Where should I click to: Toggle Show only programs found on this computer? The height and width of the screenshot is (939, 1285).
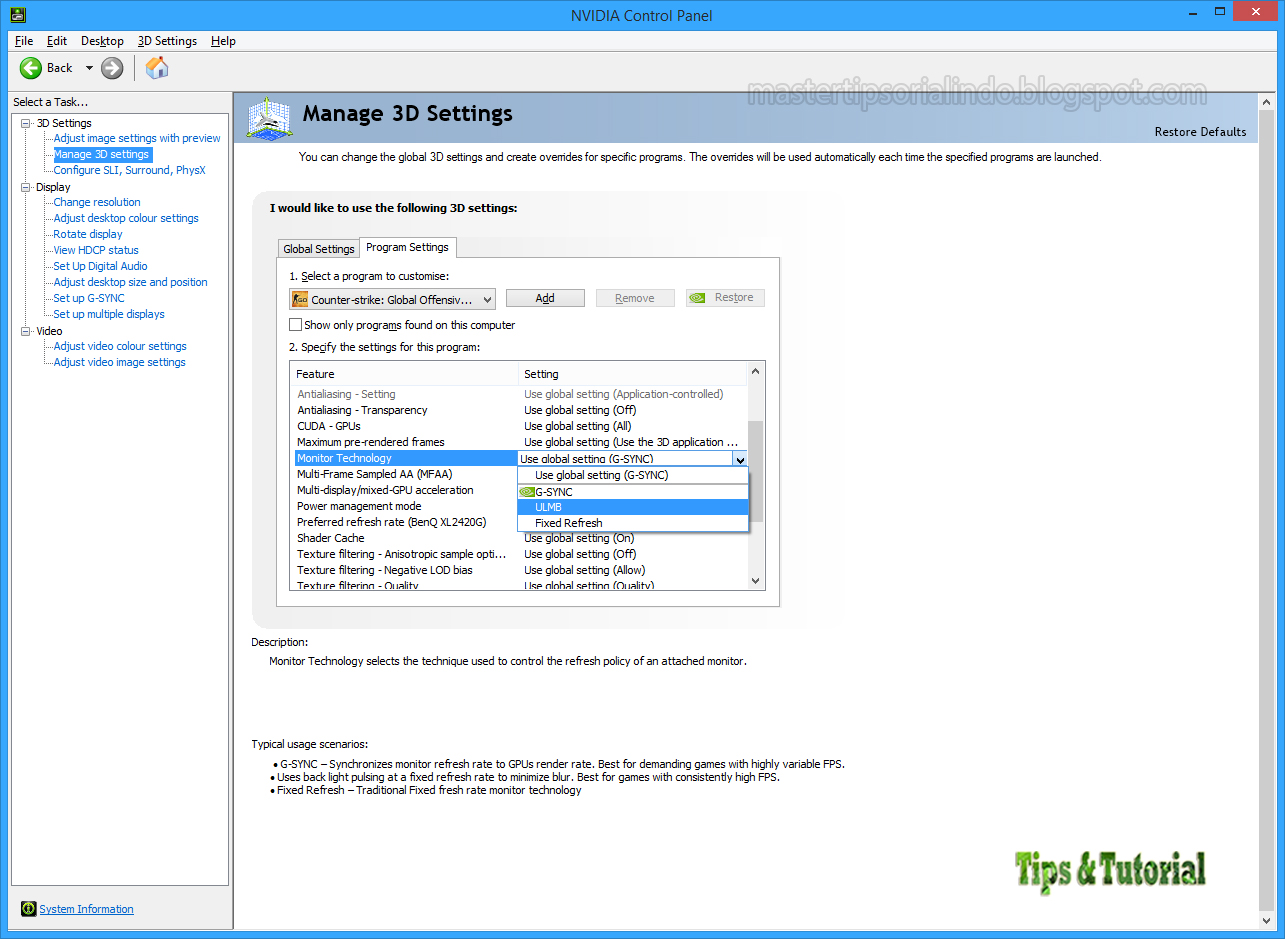point(295,325)
